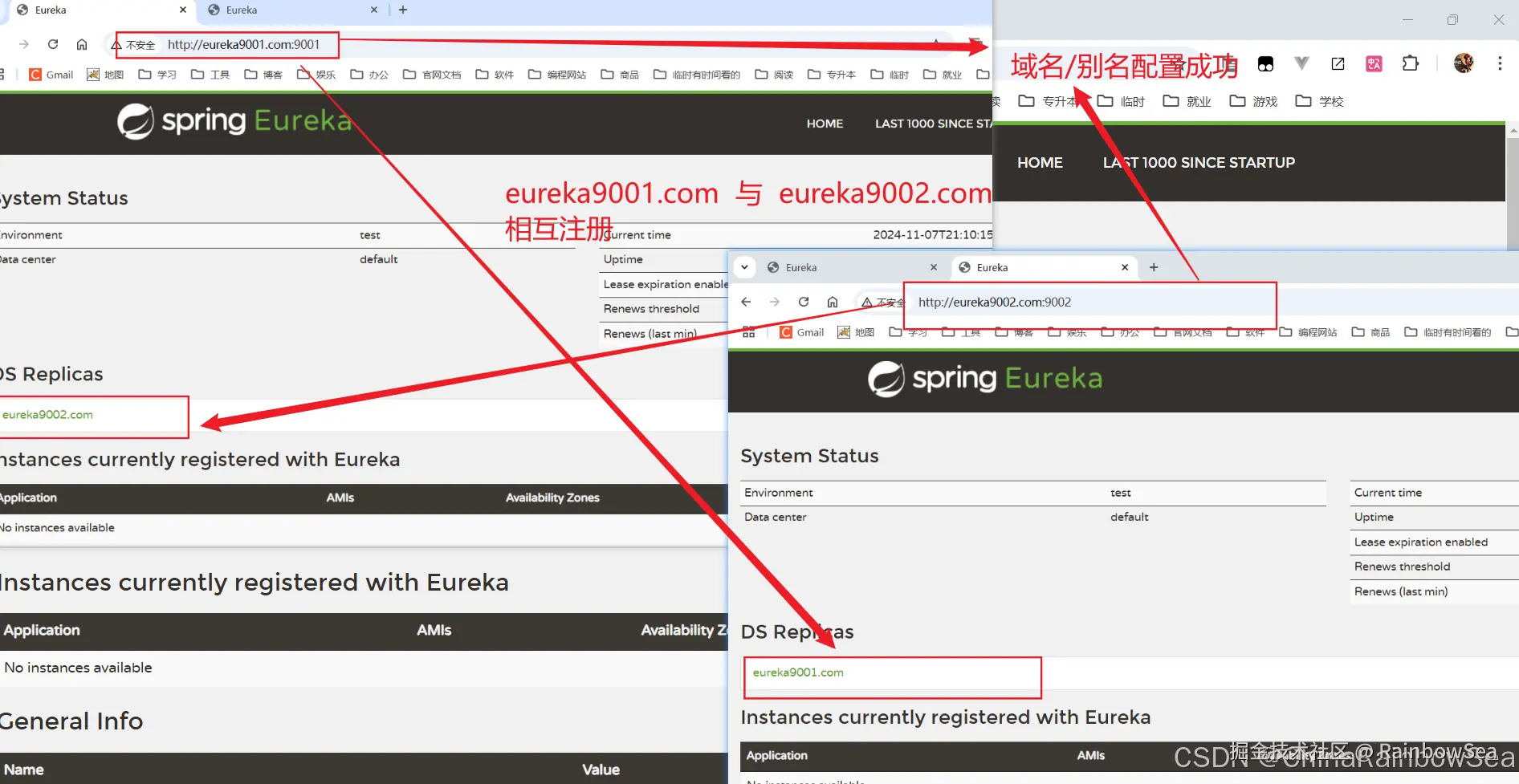Screen dimensions: 1519x784
Task: Go forward in the eureka9002 browser window
Action: (775, 302)
